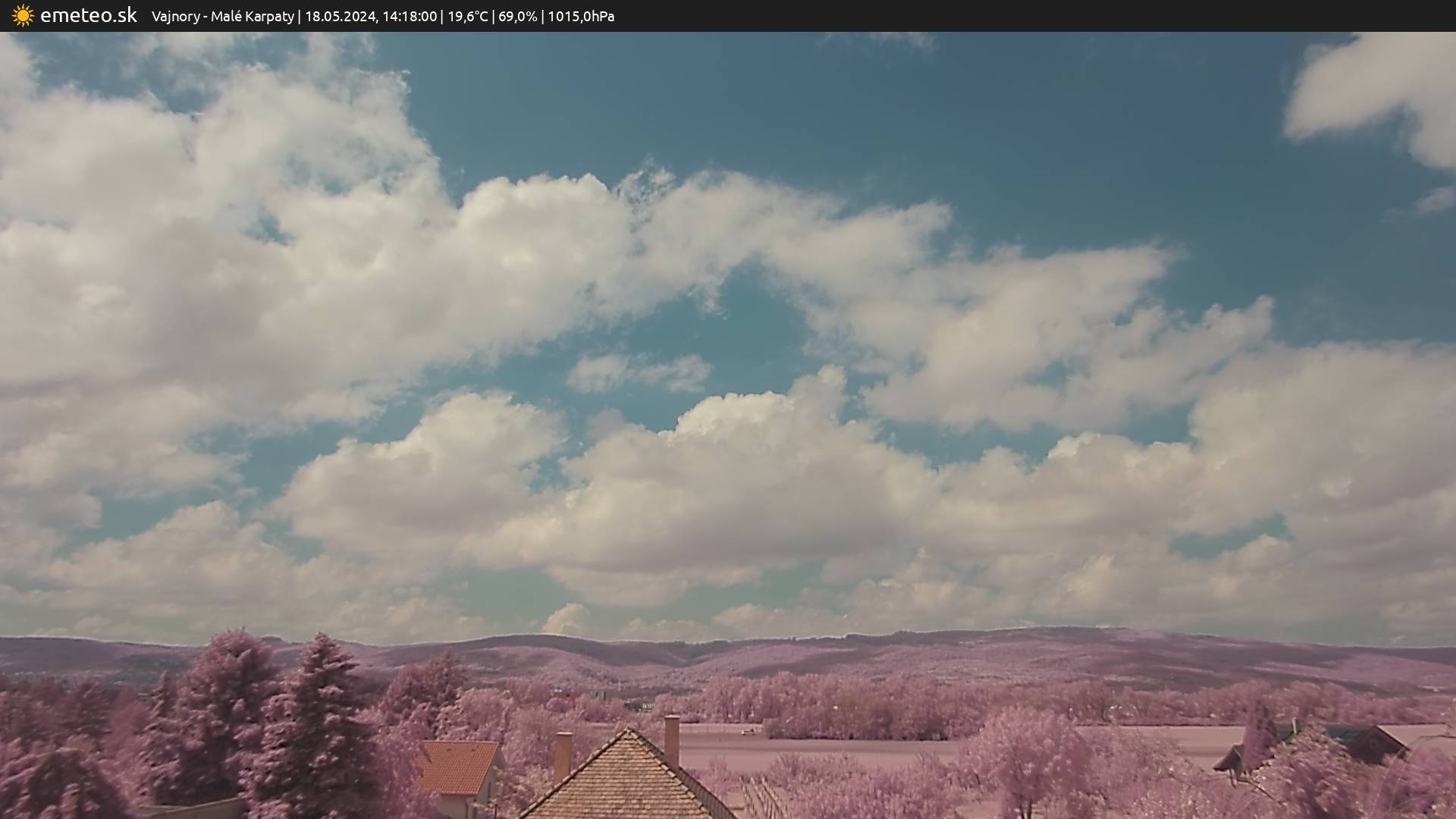Click the hill ridge on the horizon

[758, 645]
